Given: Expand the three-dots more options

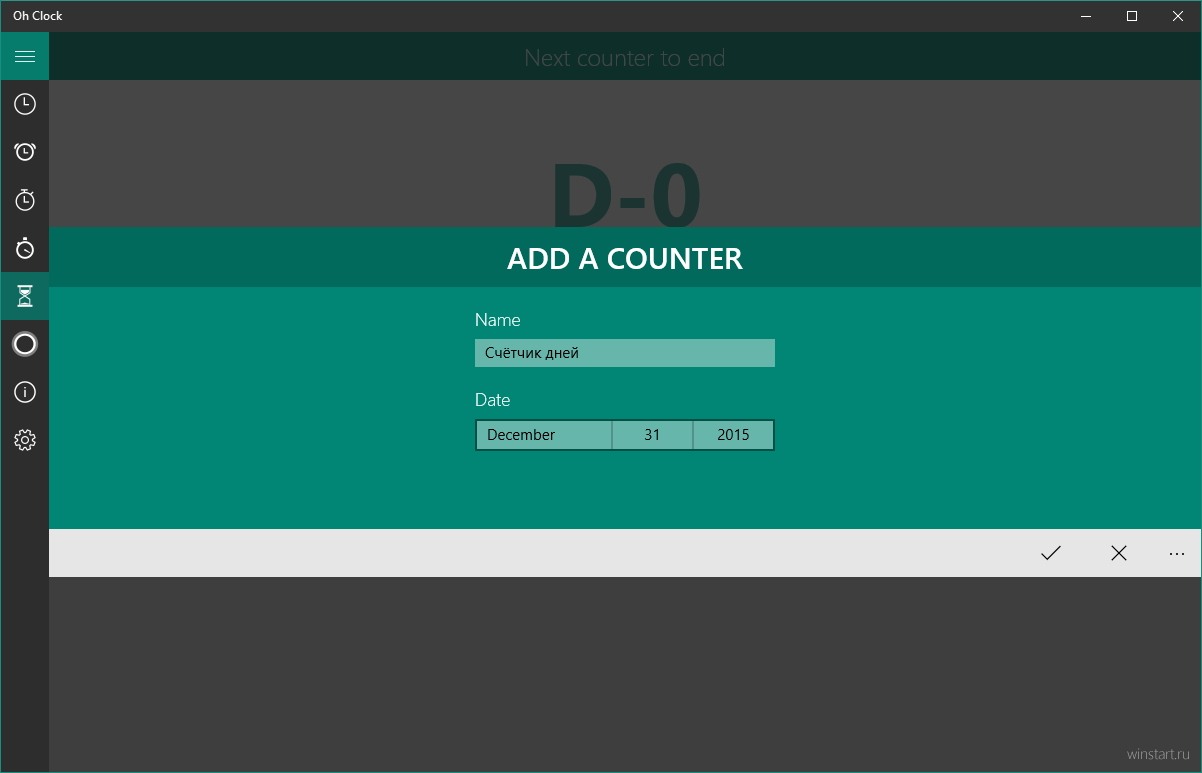Looking at the screenshot, I should pyautogui.click(x=1176, y=553).
